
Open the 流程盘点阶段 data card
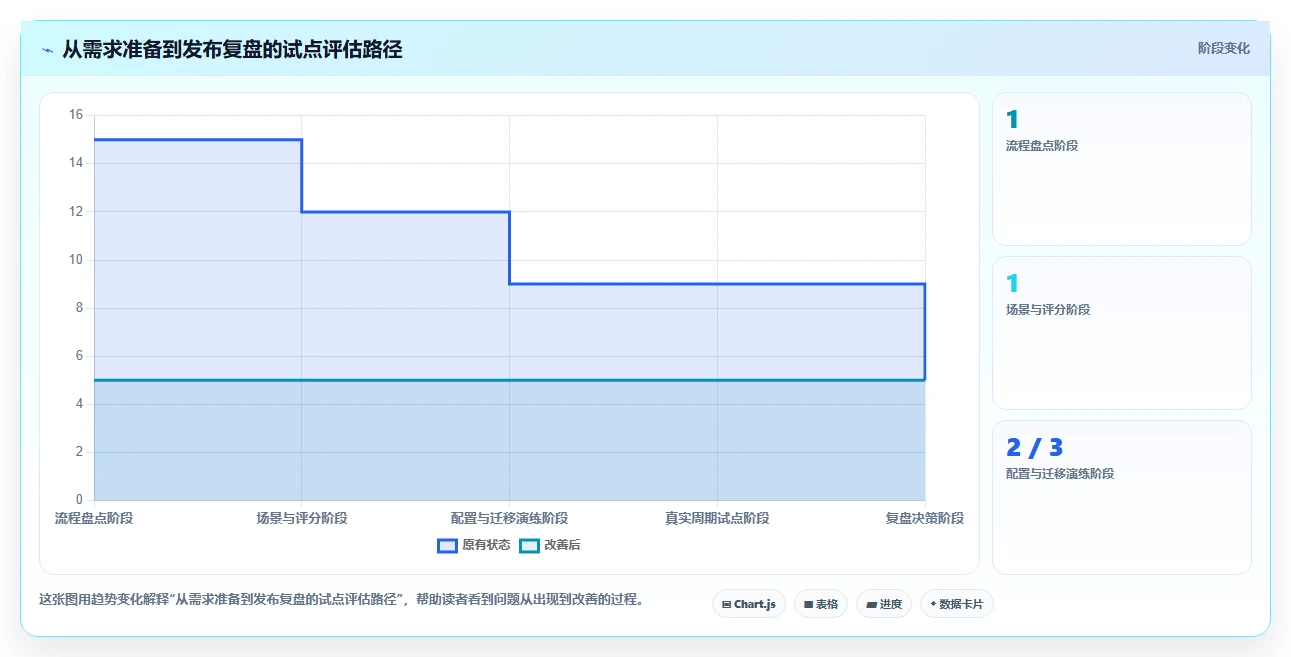1121,169
